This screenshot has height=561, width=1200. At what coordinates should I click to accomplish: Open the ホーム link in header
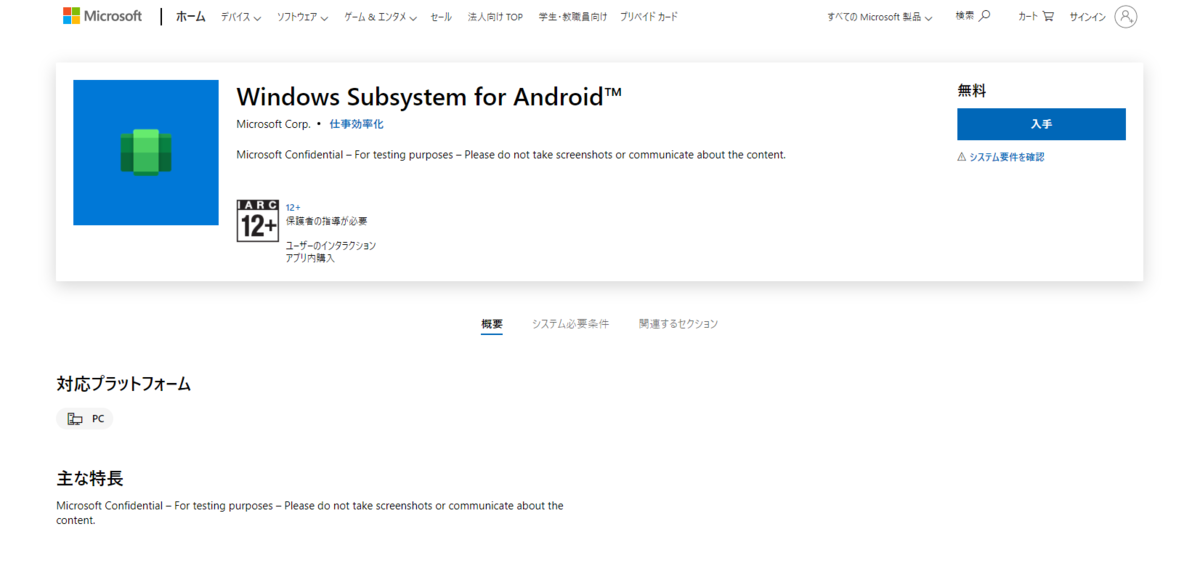click(x=190, y=17)
